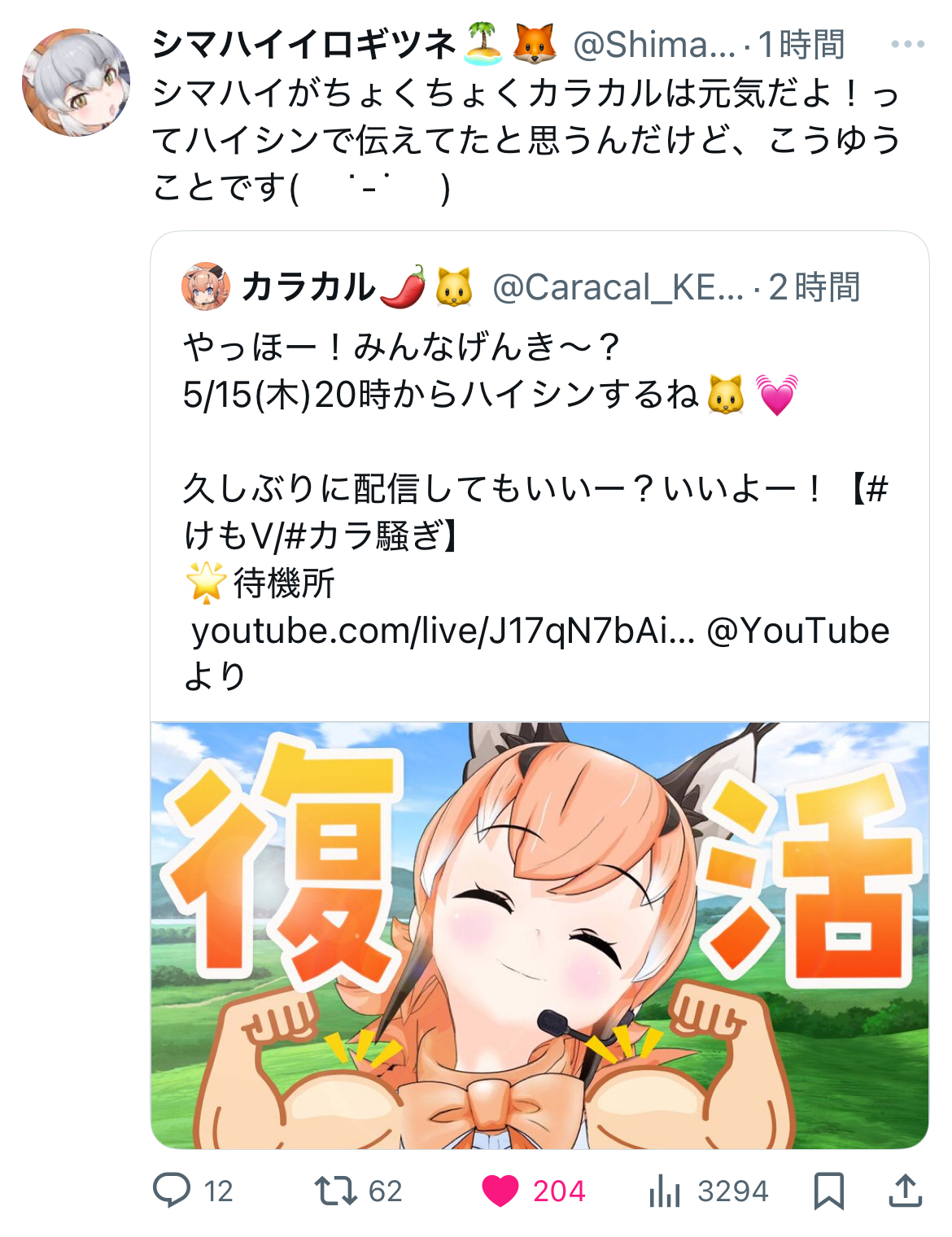Screen dimensions: 952x1237
Task: Click the 1時間 post timestamp
Action: [802, 44]
